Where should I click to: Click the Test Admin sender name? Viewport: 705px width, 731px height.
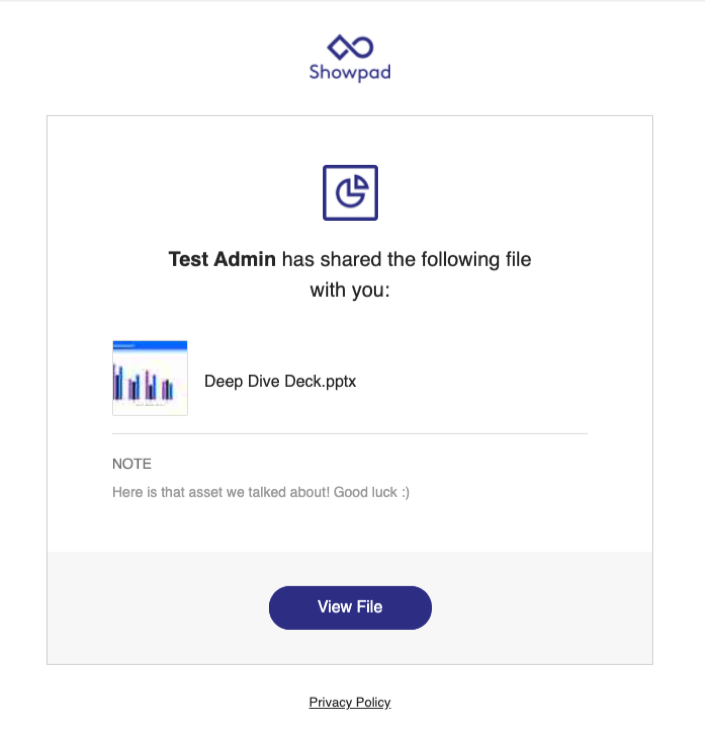tap(222, 260)
